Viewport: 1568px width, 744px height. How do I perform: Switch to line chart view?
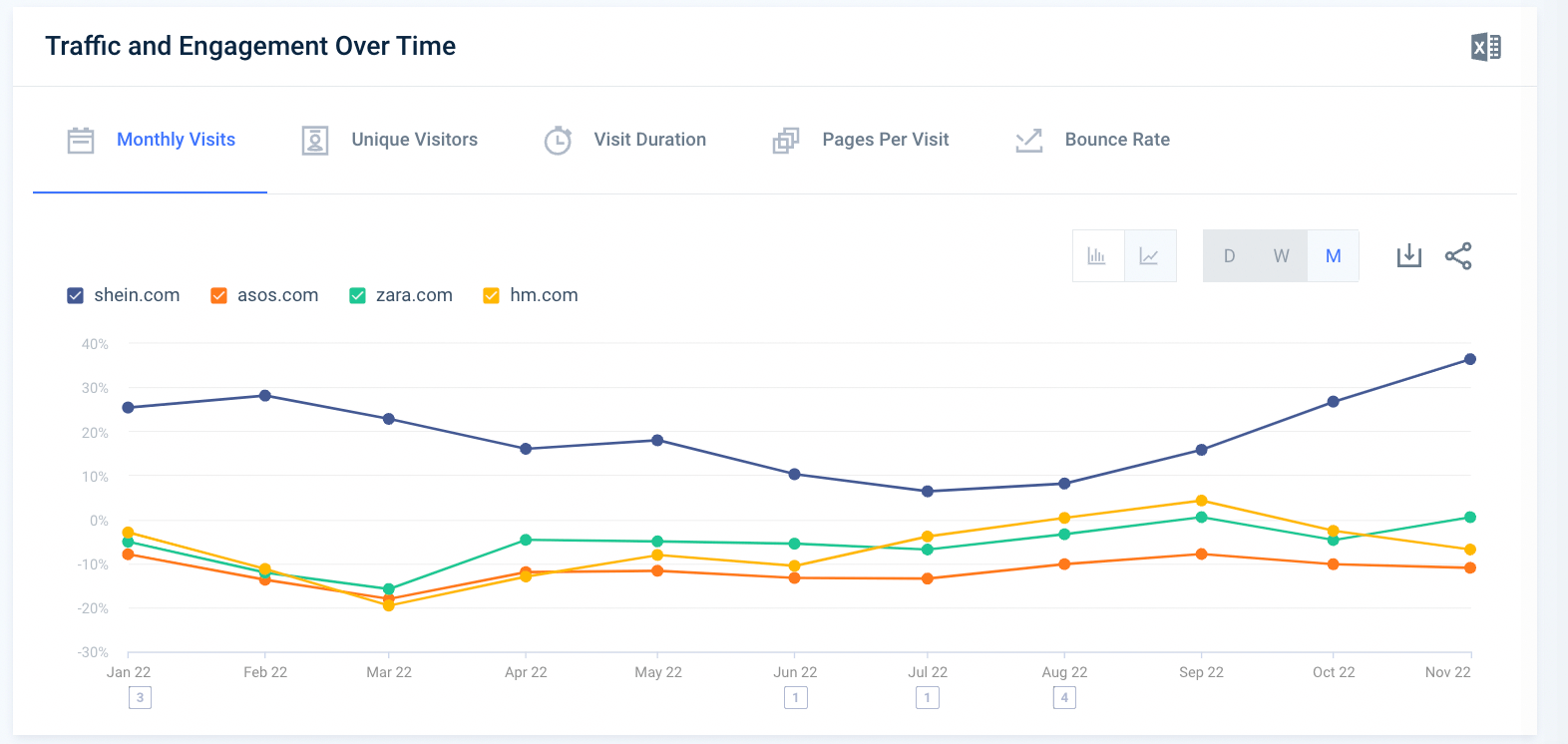tap(1150, 256)
